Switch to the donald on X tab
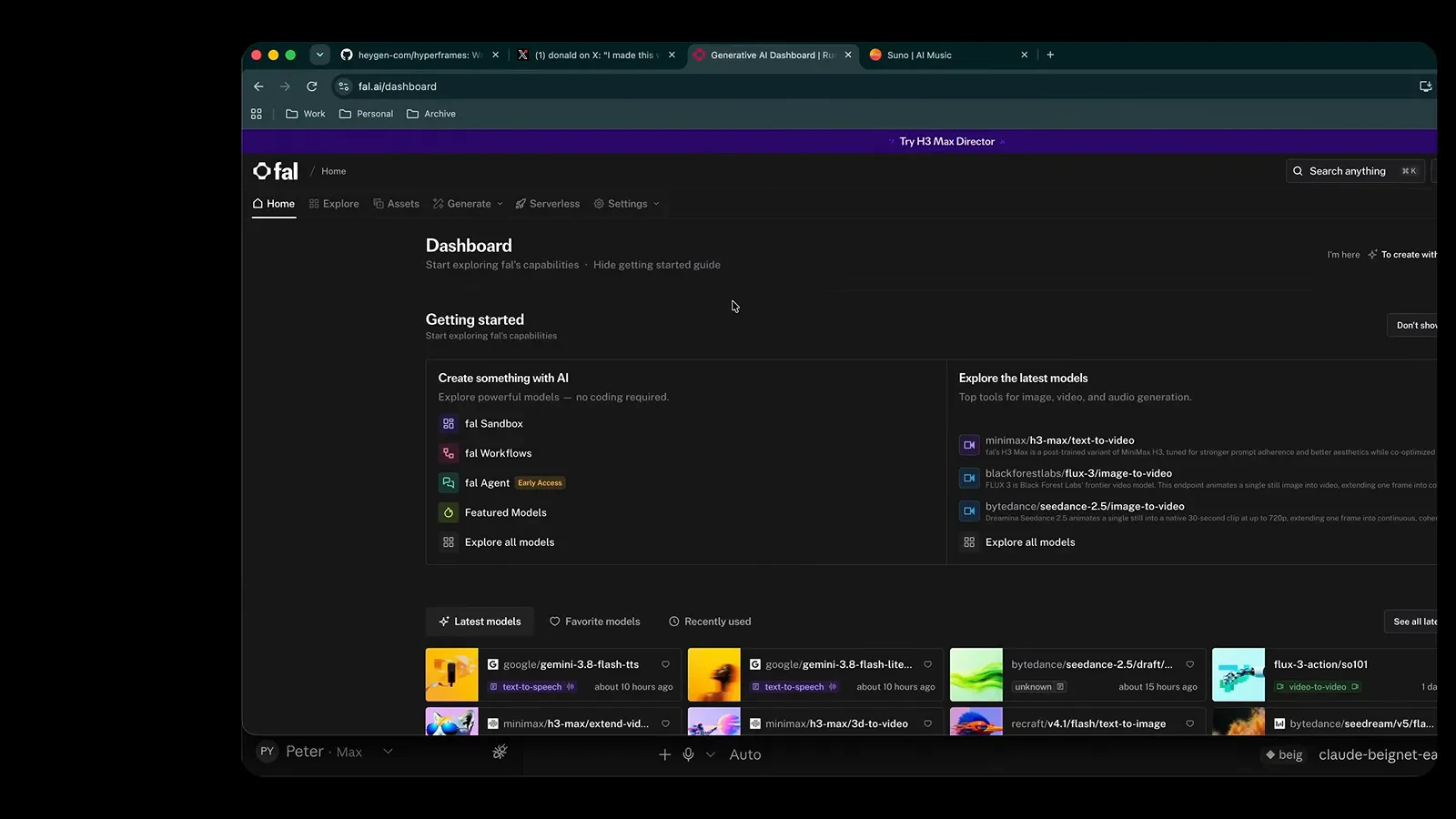The height and width of the screenshot is (819, 1456). tap(597, 55)
